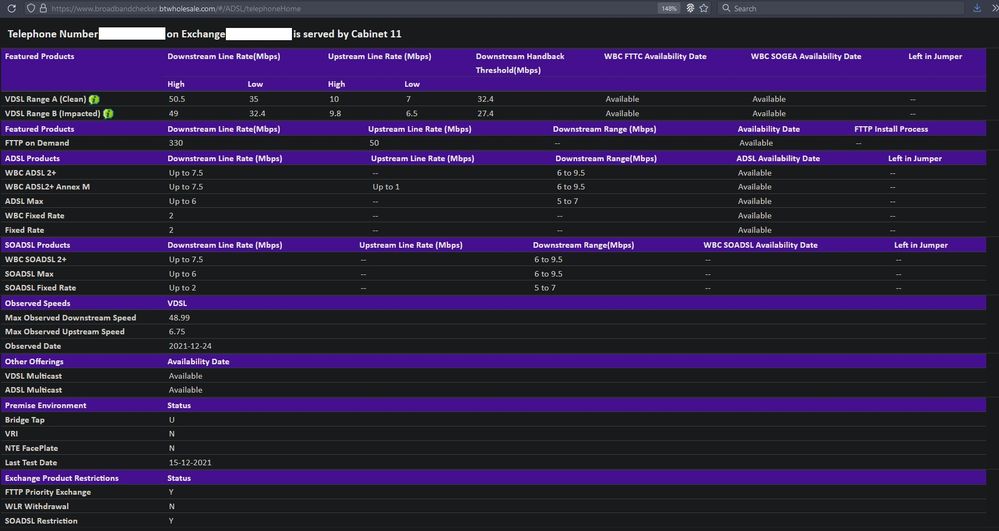Select the 'SOADSL Products' section header
This screenshot has height=531, width=999.
[37, 245]
